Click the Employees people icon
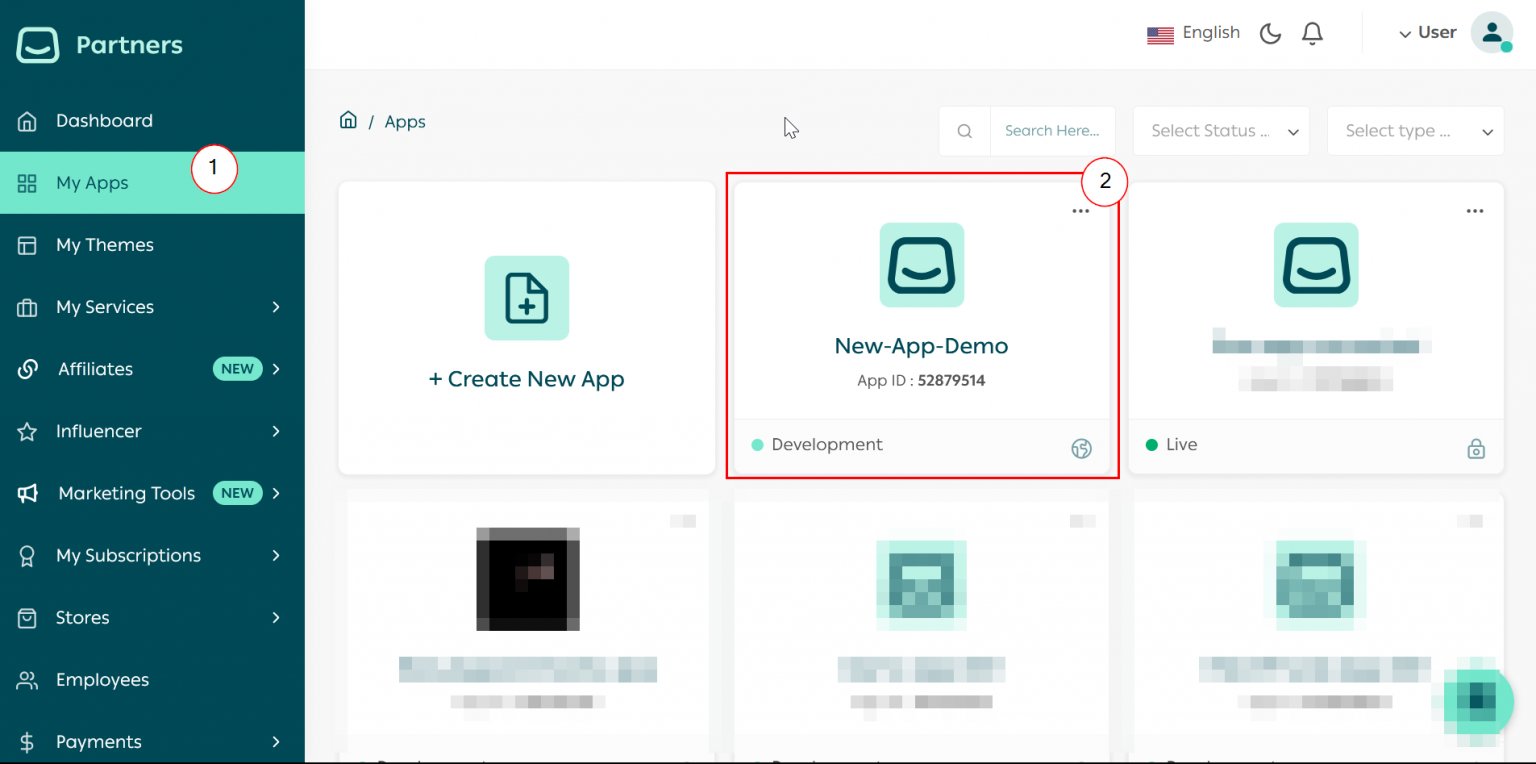This screenshot has width=1536, height=764. 27,680
